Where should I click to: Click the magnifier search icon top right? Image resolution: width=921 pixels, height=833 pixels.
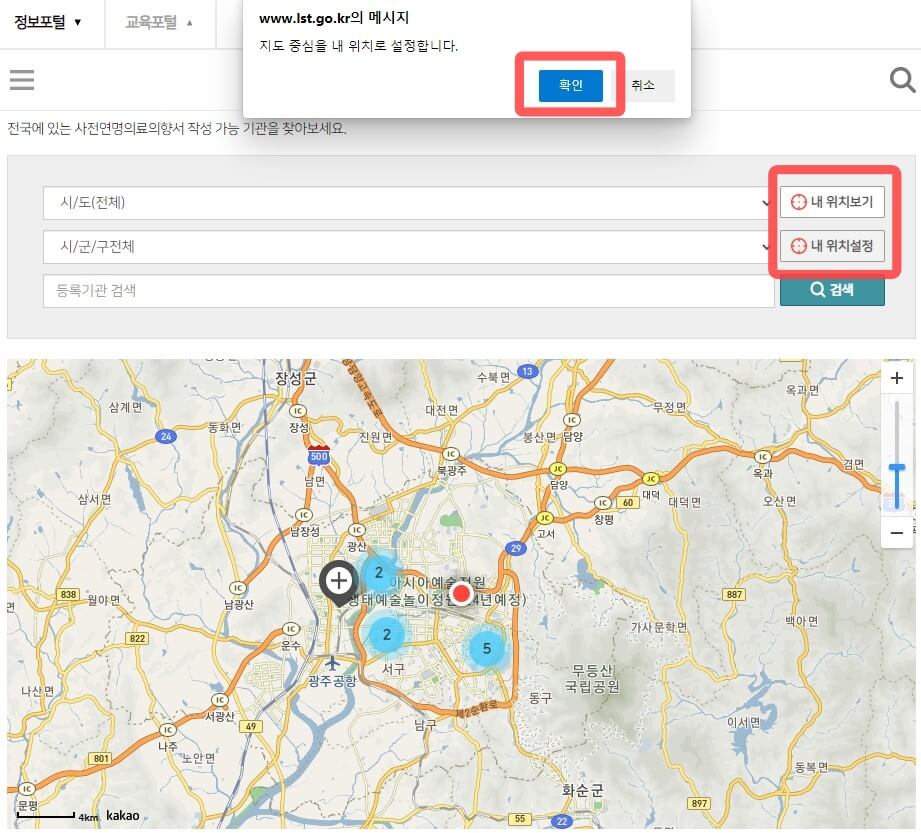901,78
